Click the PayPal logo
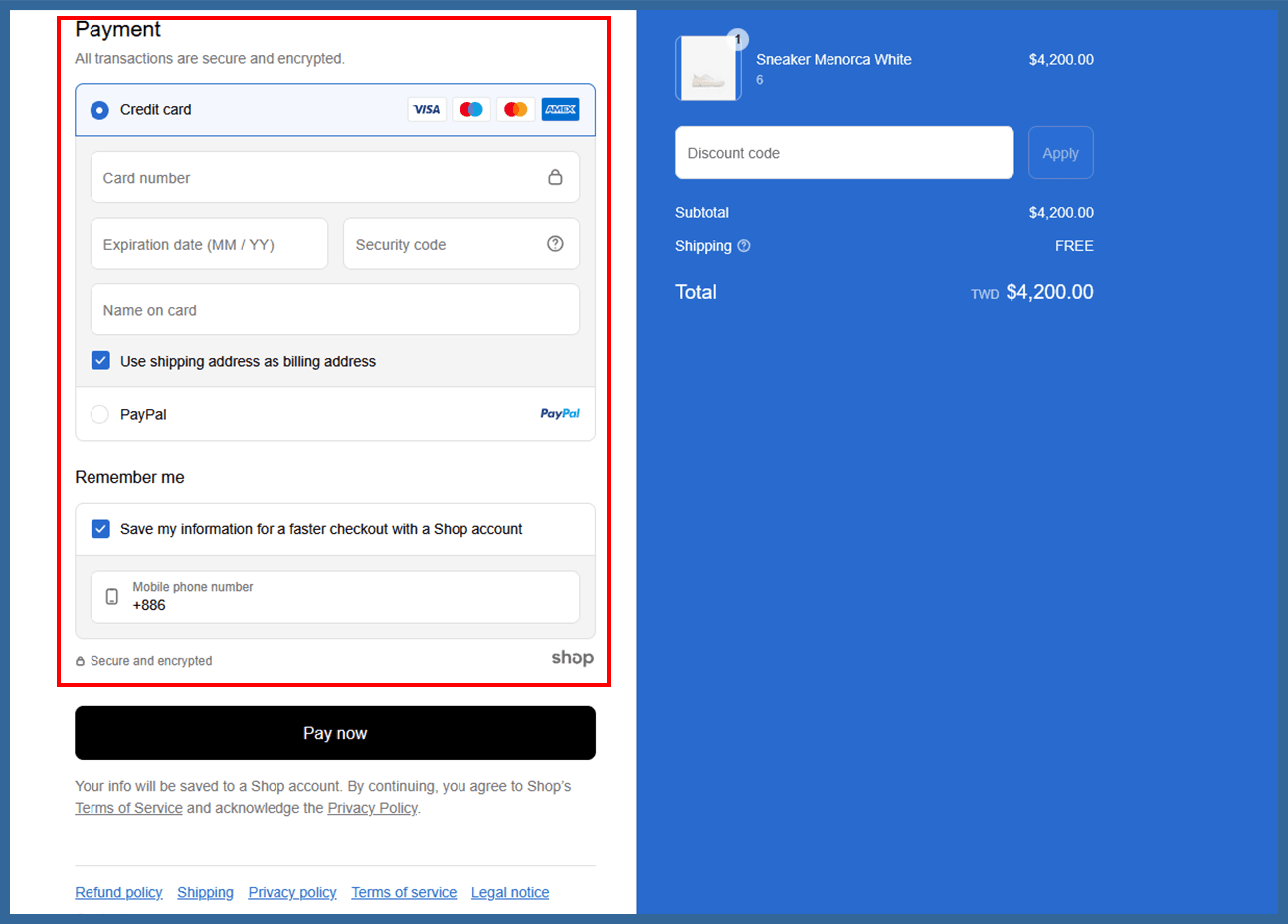 point(560,414)
